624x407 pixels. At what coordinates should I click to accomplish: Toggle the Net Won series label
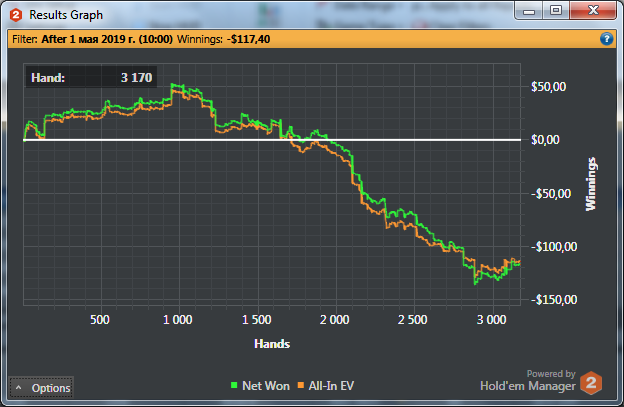[x=266, y=386]
